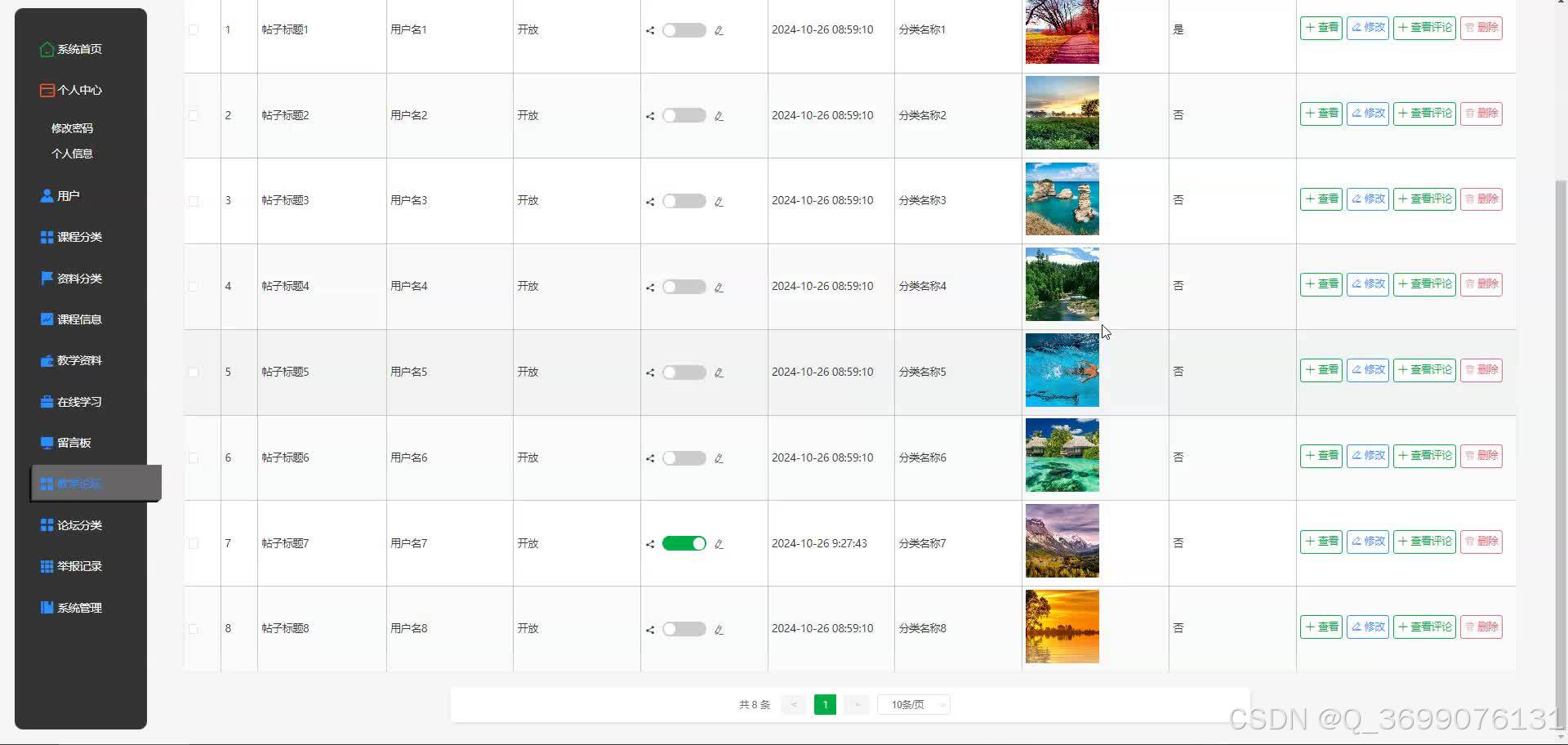Click the 修改 button for 帖子标题2
Screen dimensions: 1568x745
(1368, 114)
